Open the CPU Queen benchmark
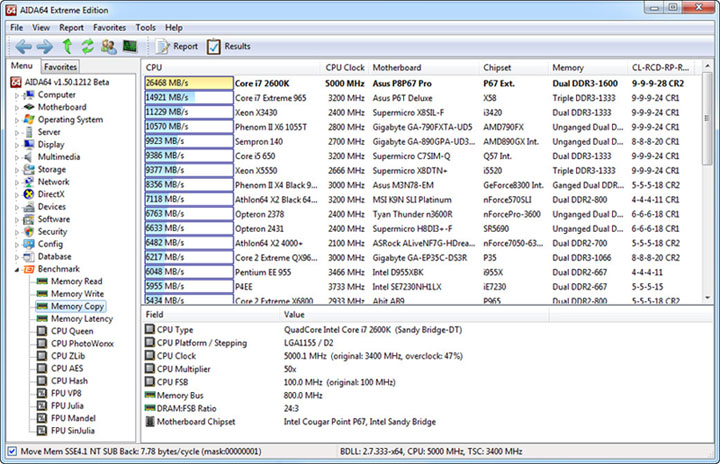 point(72,331)
